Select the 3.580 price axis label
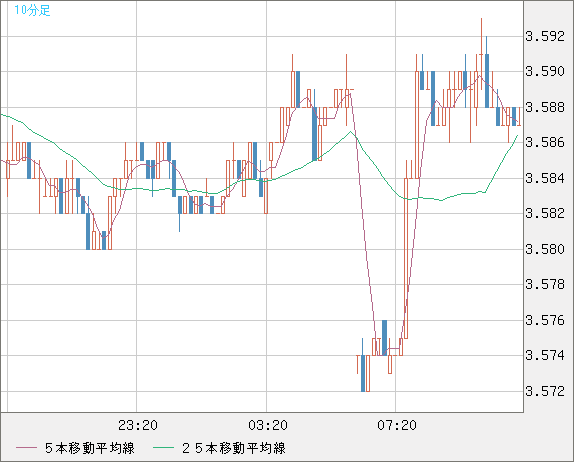 pos(545,249)
